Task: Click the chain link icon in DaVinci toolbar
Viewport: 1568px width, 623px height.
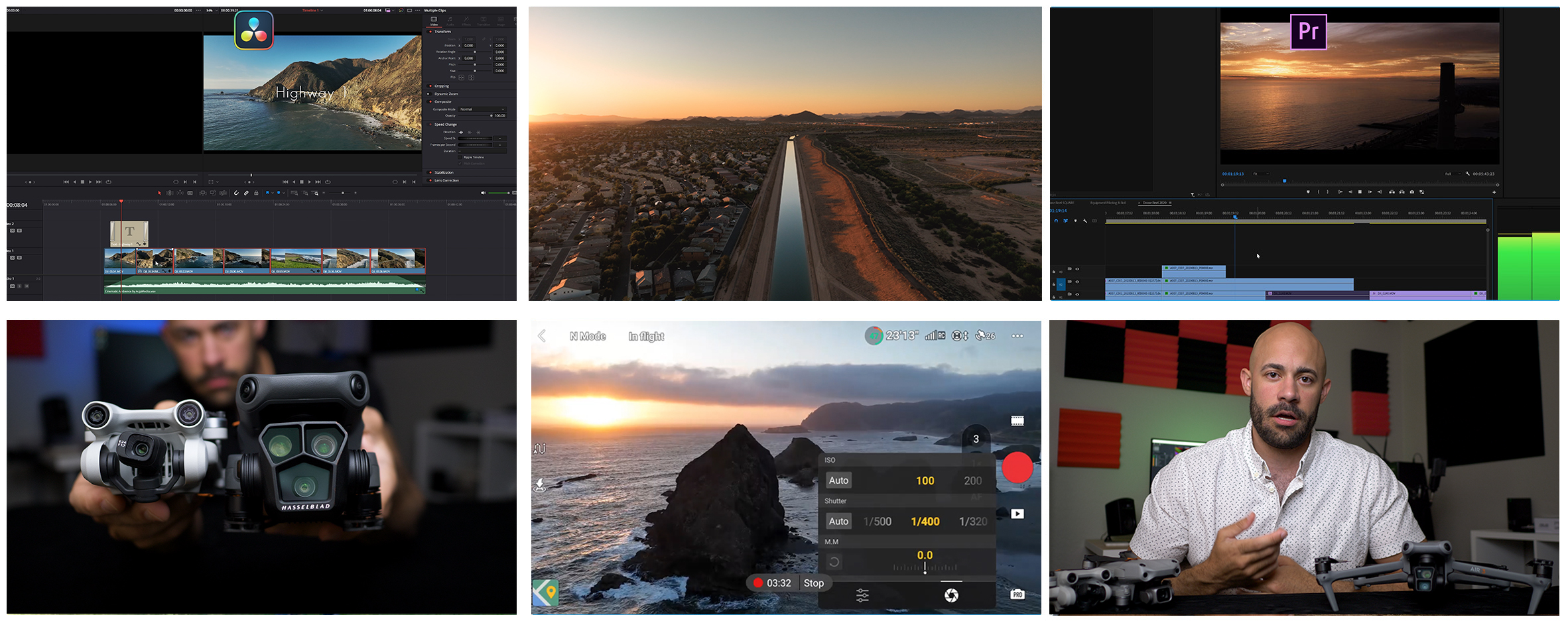Action: click(246, 193)
